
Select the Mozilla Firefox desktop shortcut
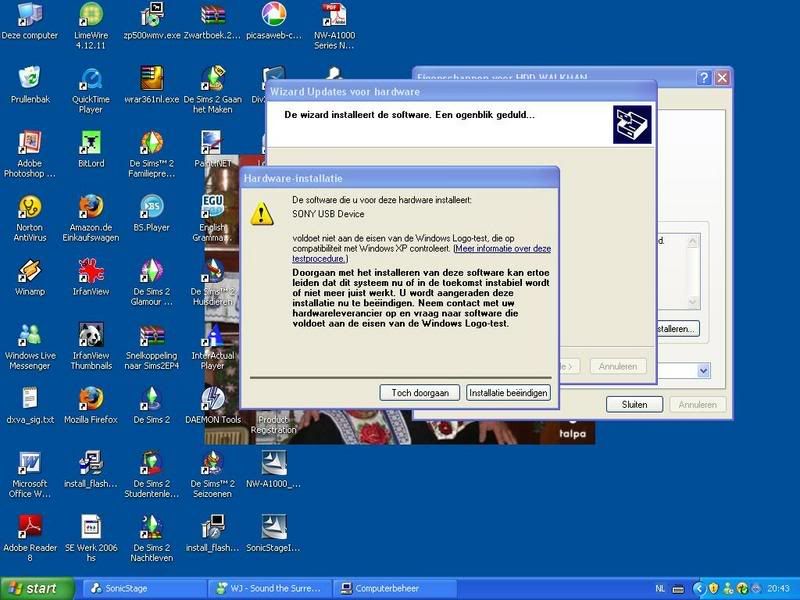click(x=91, y=406)
